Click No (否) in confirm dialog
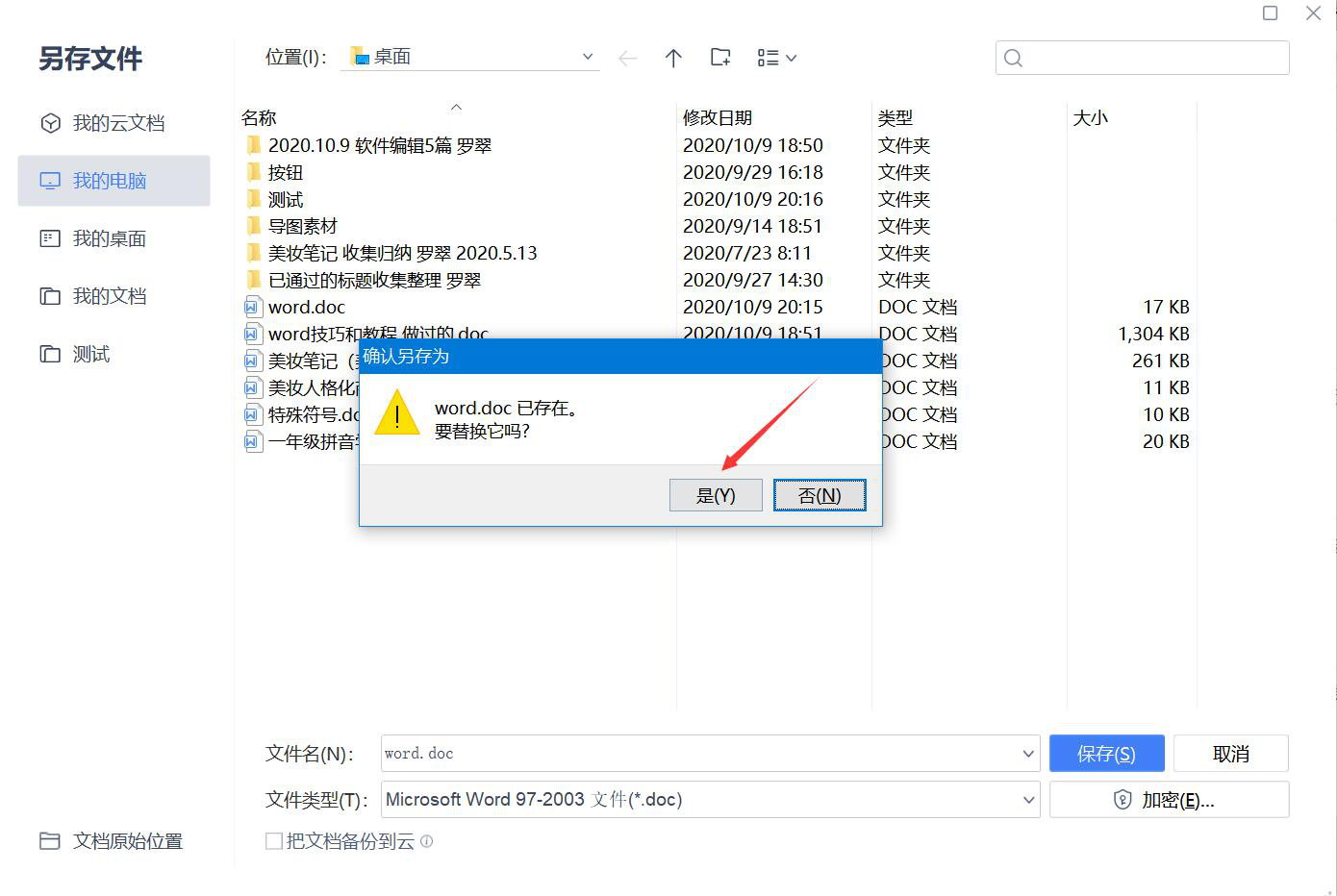 point(820,495)
